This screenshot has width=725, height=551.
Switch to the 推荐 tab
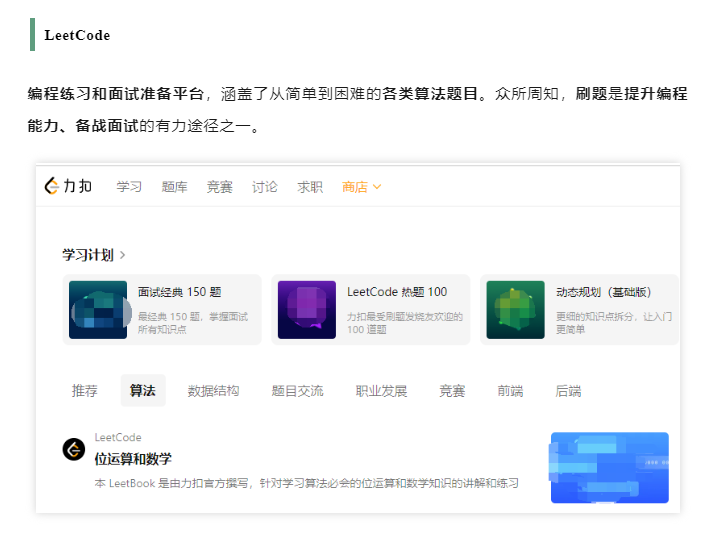85,391
